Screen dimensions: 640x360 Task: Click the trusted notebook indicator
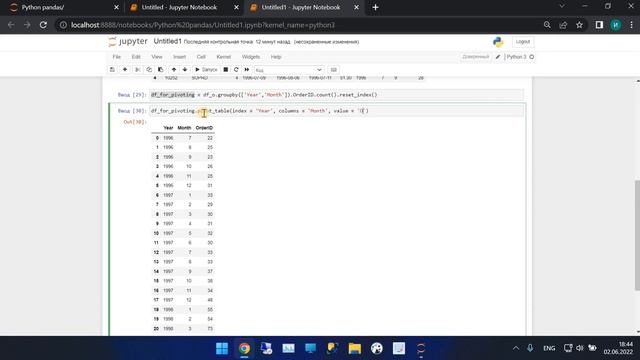tap(476, 57)
